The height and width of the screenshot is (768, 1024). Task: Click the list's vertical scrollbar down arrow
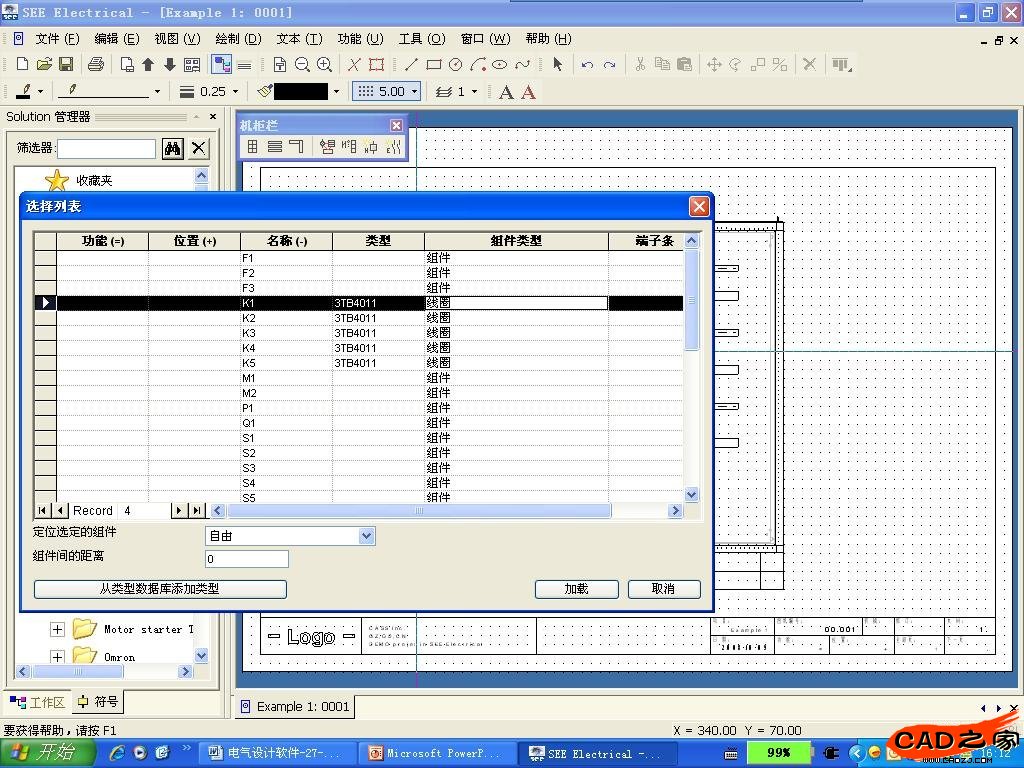691,494
